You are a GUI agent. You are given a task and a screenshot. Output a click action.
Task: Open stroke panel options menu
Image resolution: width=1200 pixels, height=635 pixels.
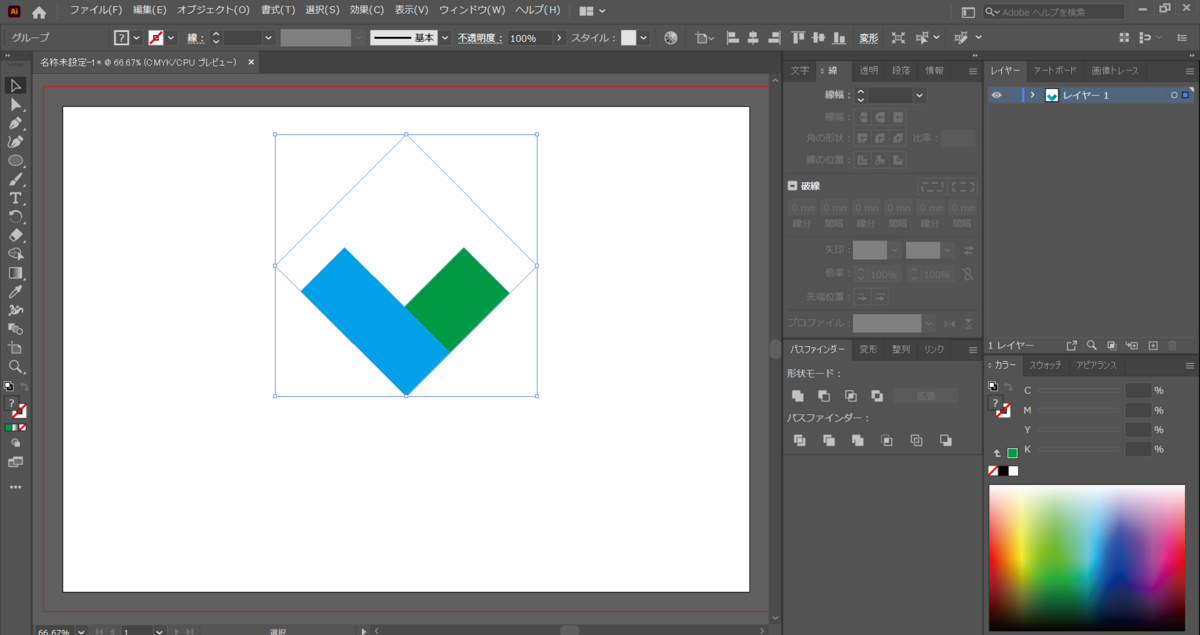pyautogui.click(x=973, y=71)
